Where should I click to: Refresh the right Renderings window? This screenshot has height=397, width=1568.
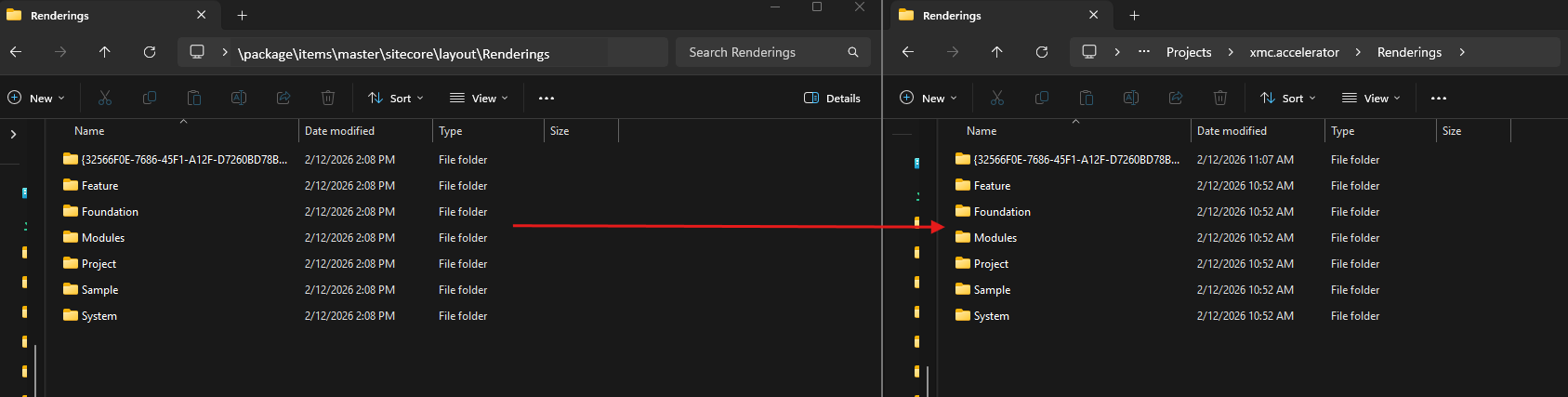click(1042, 52)
